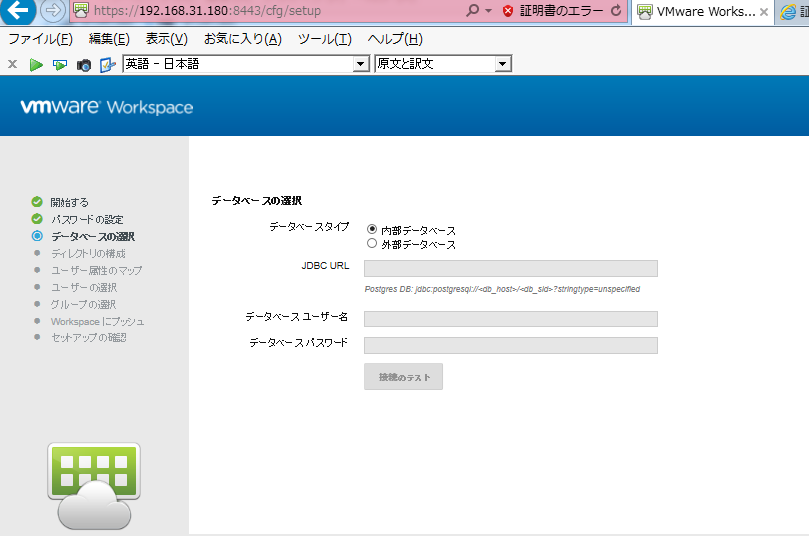Open the お気に入り(A) menu
This screenshot has height=536, width=809.
[242, 39]
